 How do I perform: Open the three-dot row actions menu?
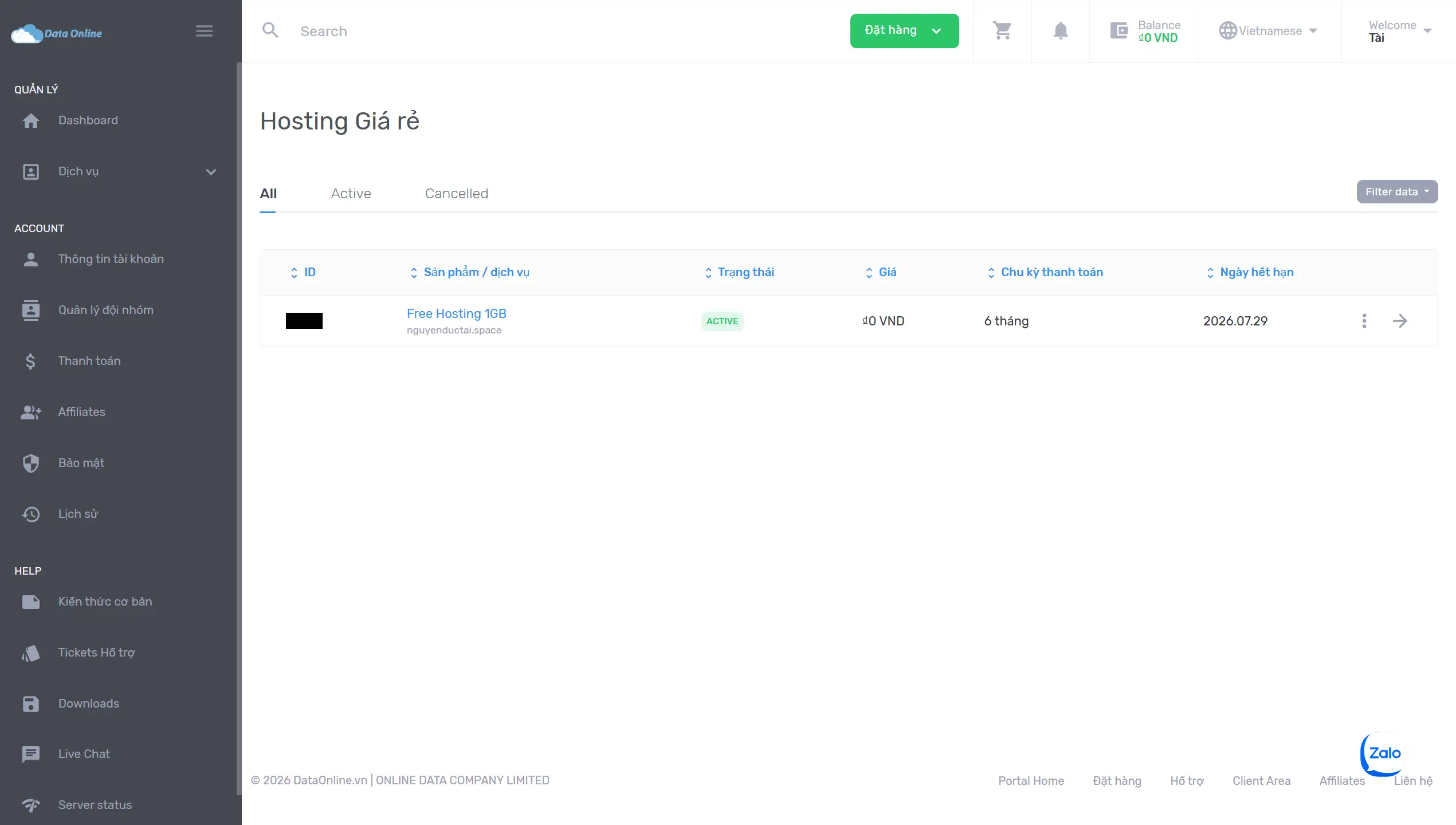click(x=1364, y=321)
